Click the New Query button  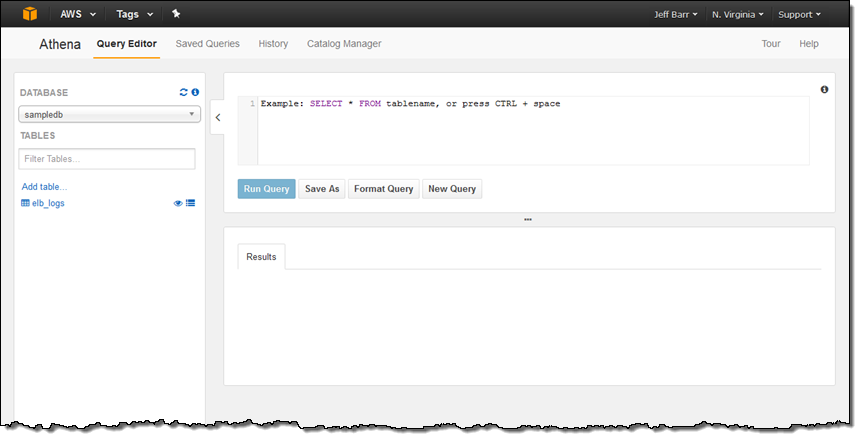452,189
